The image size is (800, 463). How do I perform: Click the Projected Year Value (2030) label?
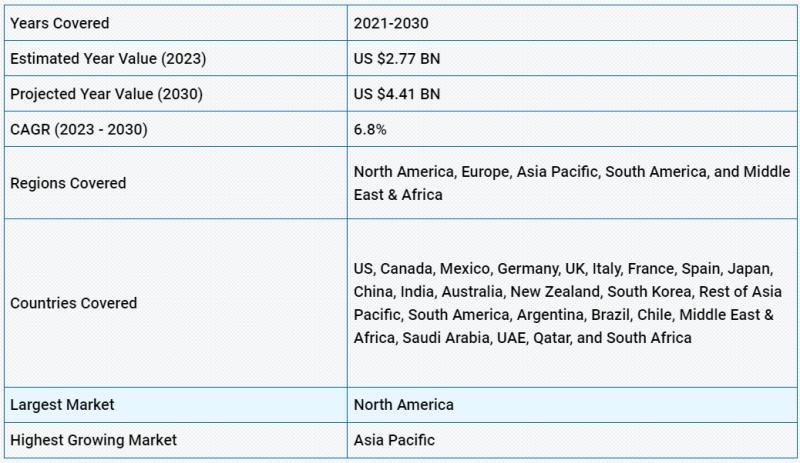pos(107,94)
